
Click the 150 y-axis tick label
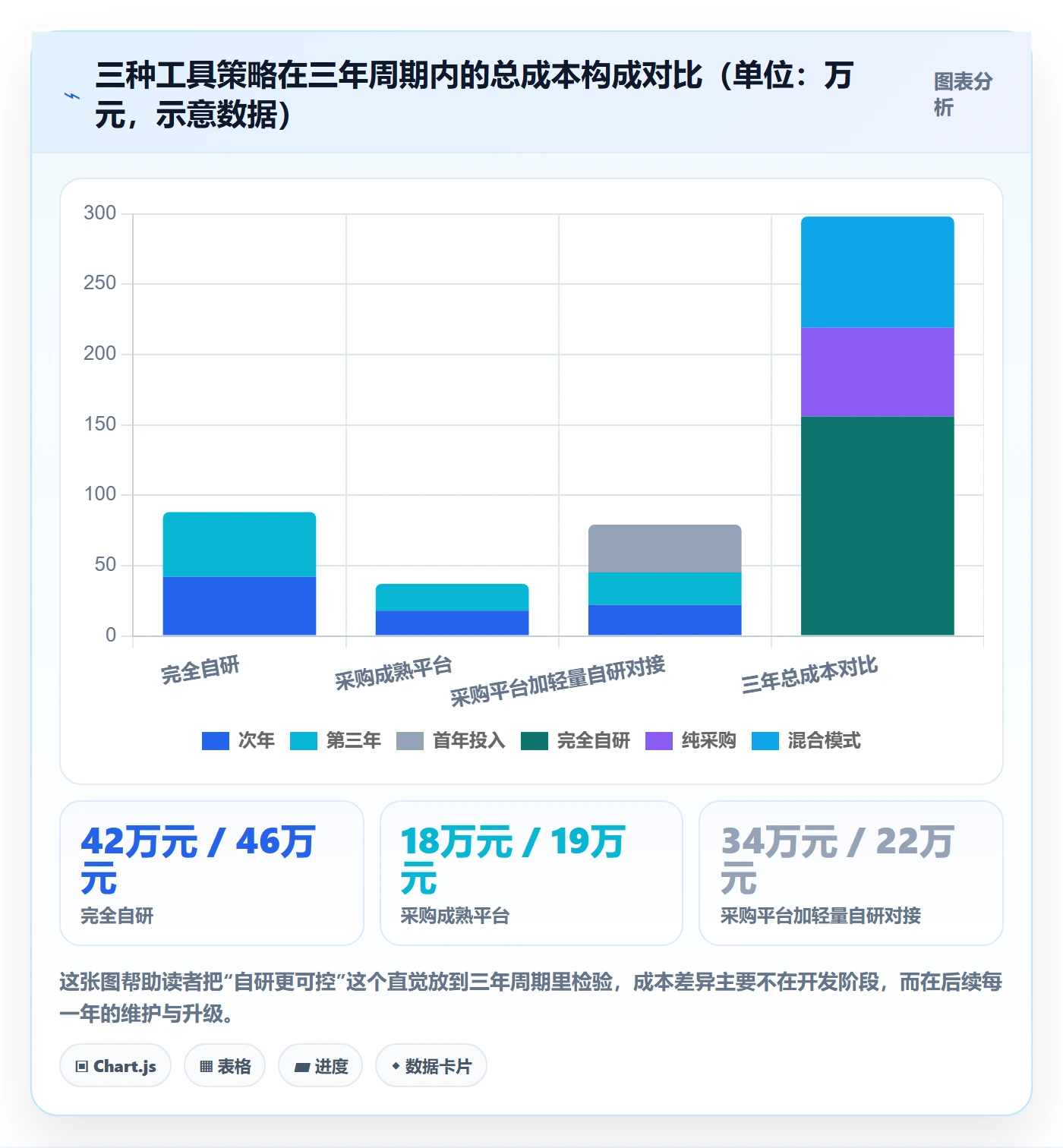tap(100, 424)
